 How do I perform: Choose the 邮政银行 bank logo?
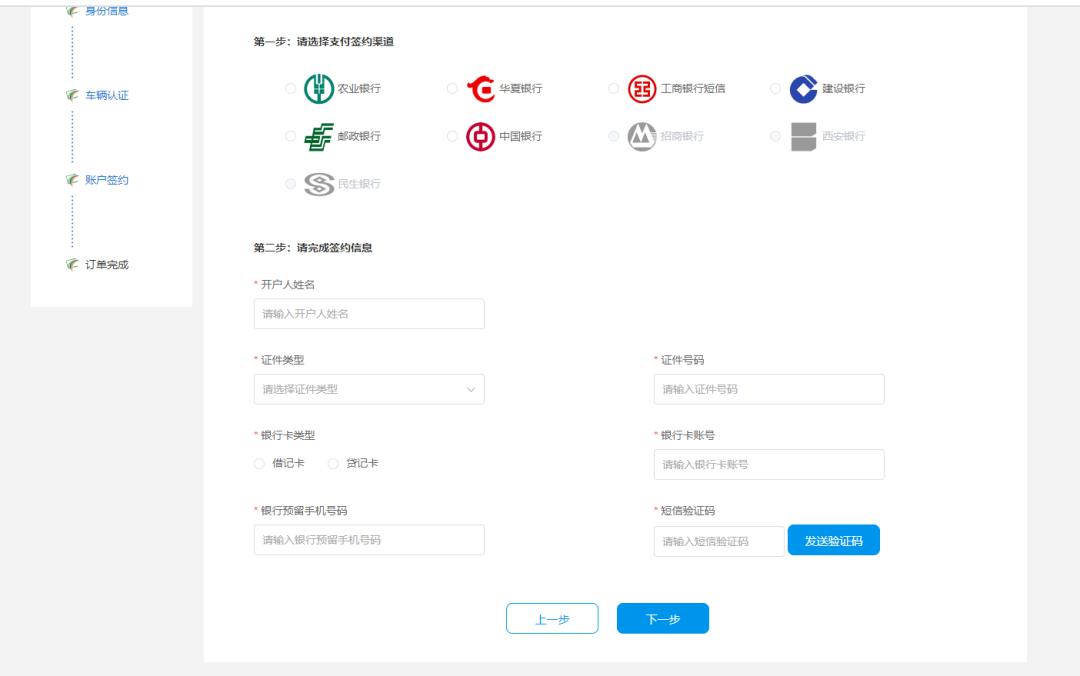(x=320, y=138)
